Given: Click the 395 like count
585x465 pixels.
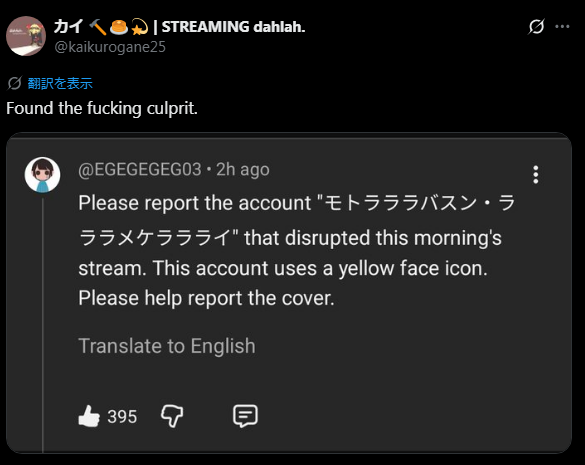Looking at the screenshot, I should (122, 416).
